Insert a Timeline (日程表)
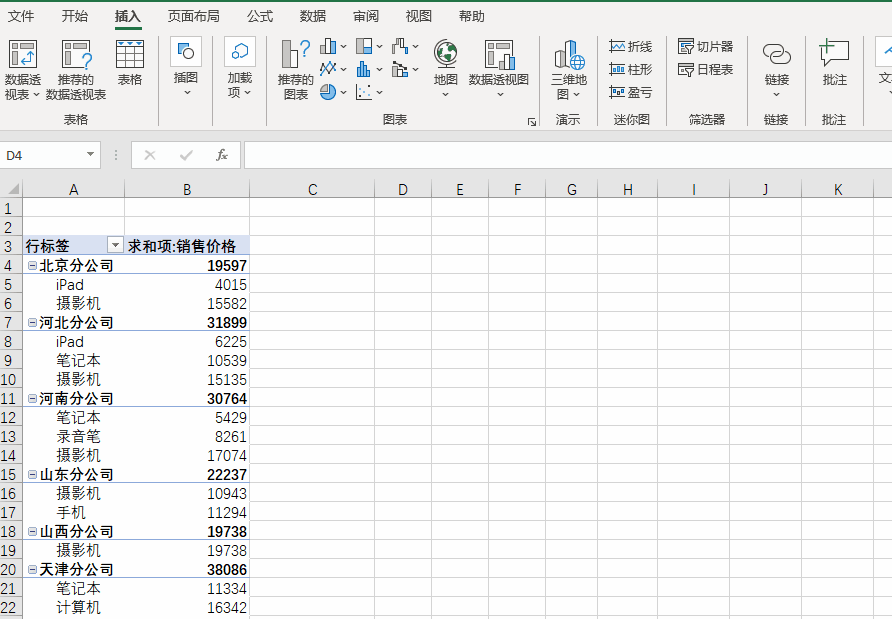The image size is (892, 619). (x=705, y=69)
